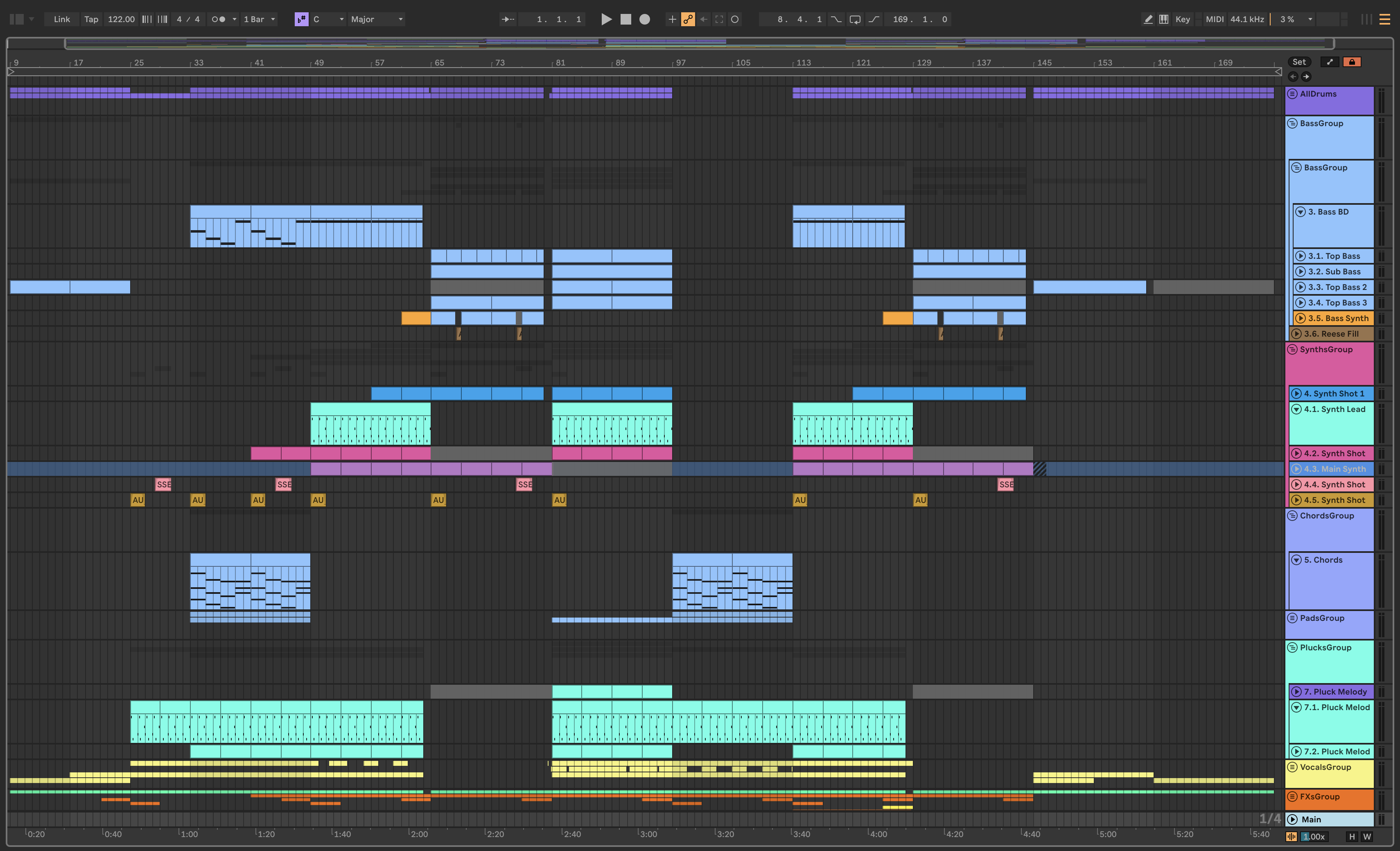Select the 3.6. Reese Fill track header

(x=1331, y=334)
